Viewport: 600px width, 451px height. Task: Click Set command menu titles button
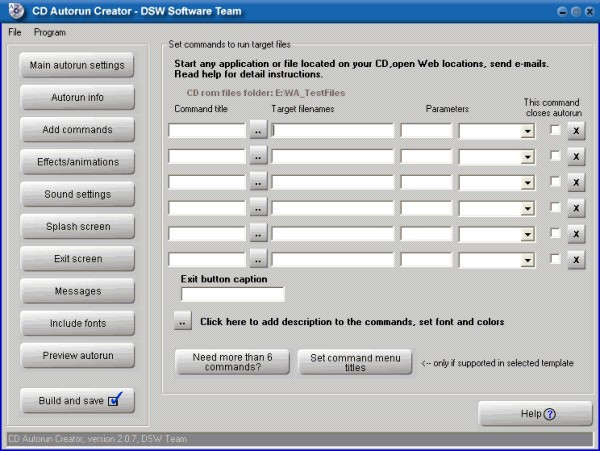[355, 361]
